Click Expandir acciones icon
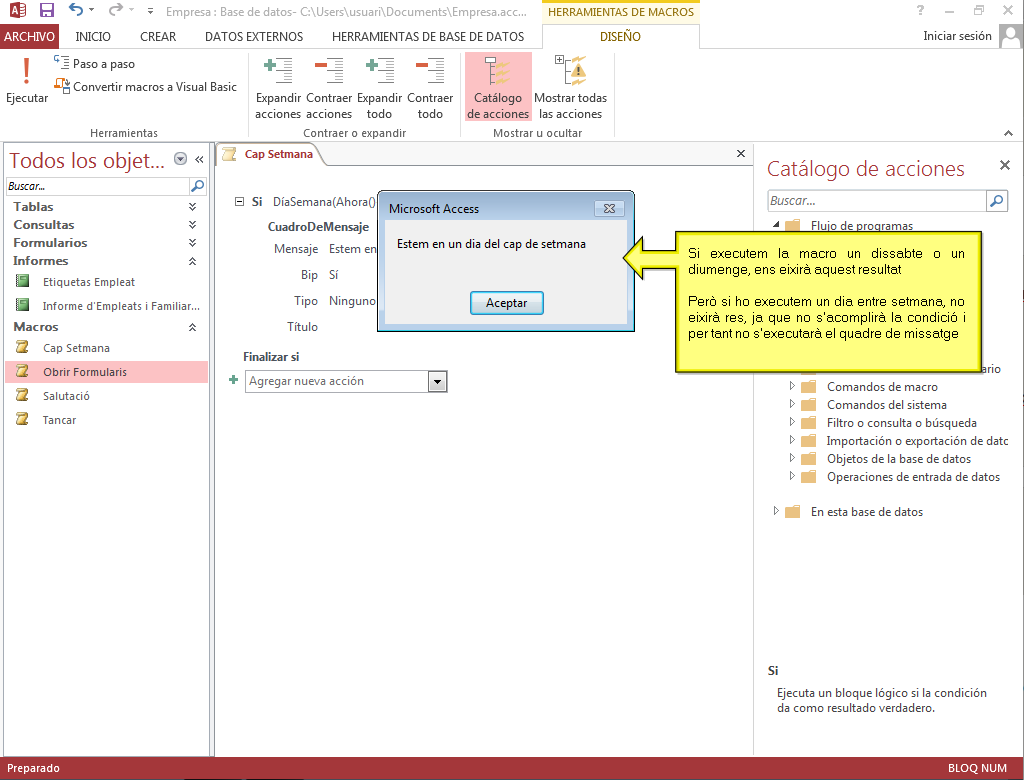Screen dimensions: 1024x780 (278, 71)
